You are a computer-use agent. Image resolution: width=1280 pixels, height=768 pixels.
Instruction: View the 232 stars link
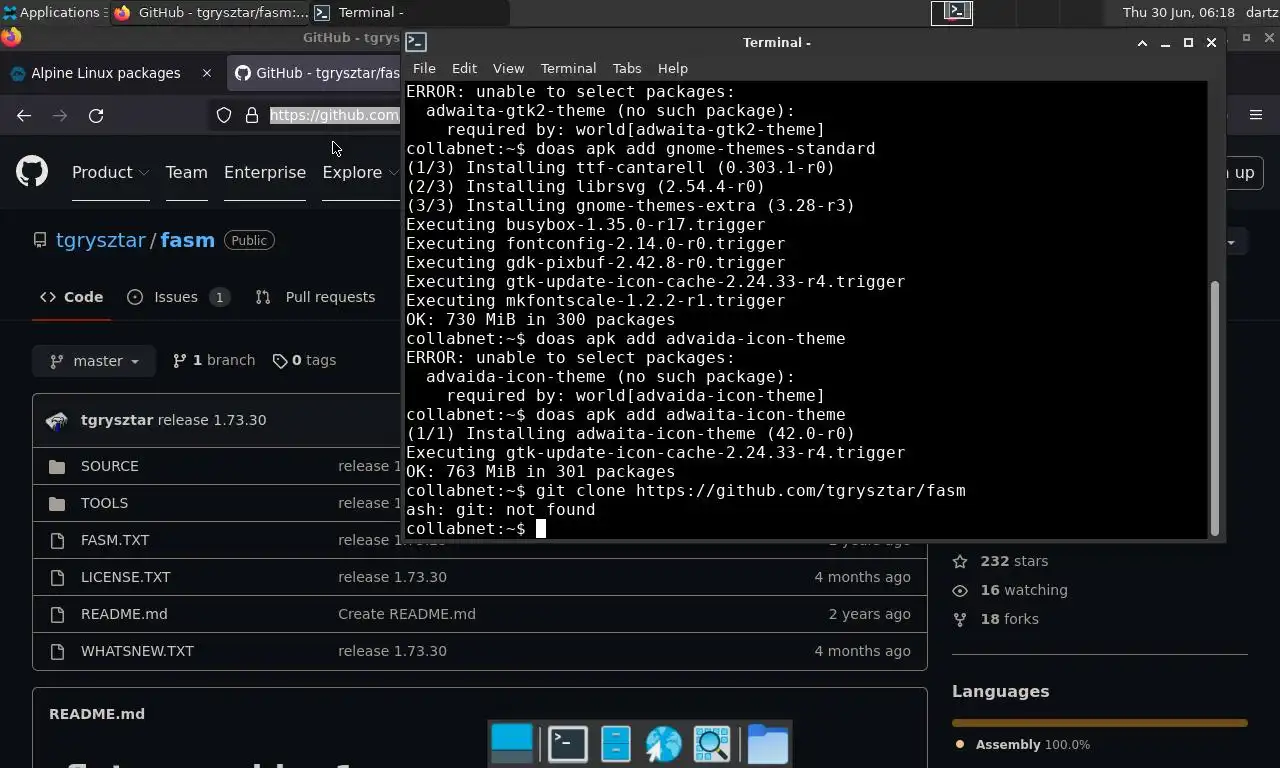click(1000, 561)
